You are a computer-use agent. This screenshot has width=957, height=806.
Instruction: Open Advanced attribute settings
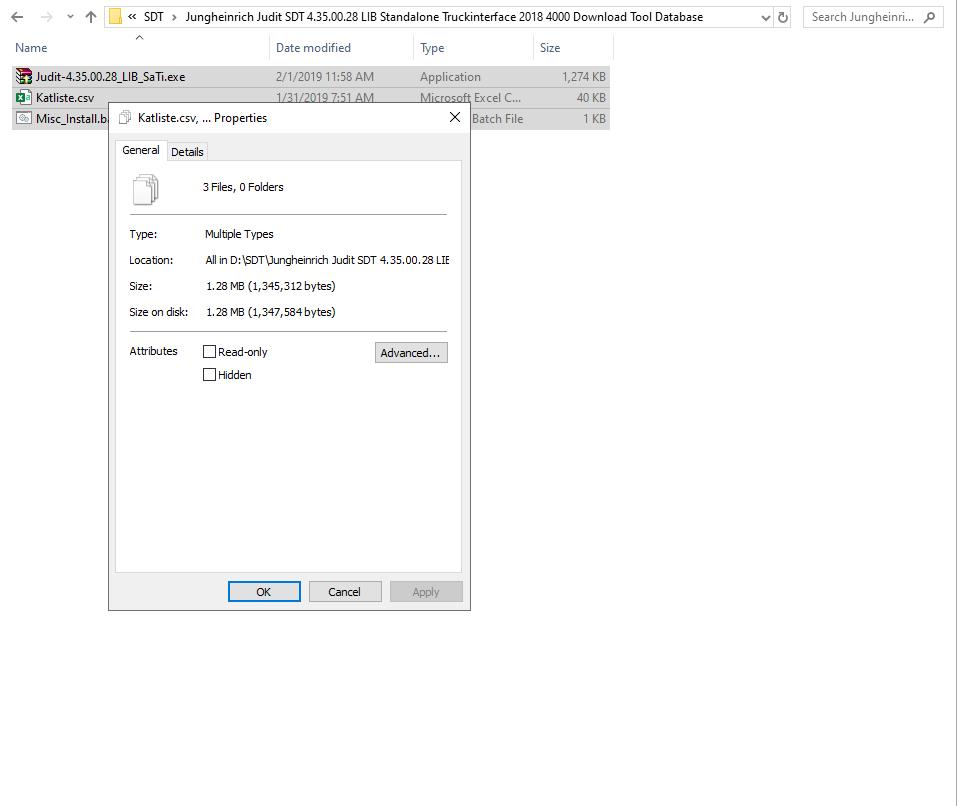coord(411,352)
